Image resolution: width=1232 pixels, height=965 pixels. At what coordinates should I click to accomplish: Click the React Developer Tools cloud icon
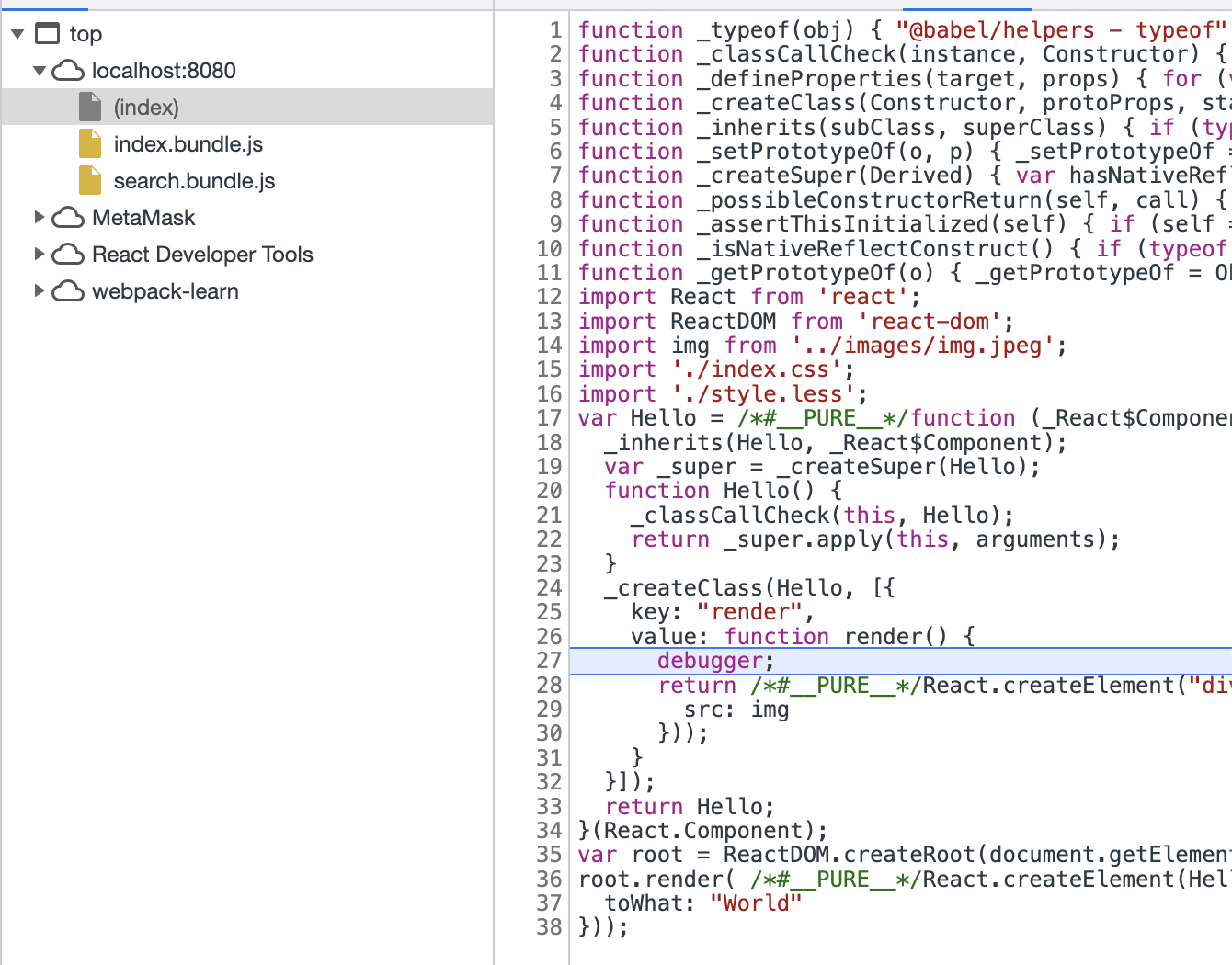point(68,255)
